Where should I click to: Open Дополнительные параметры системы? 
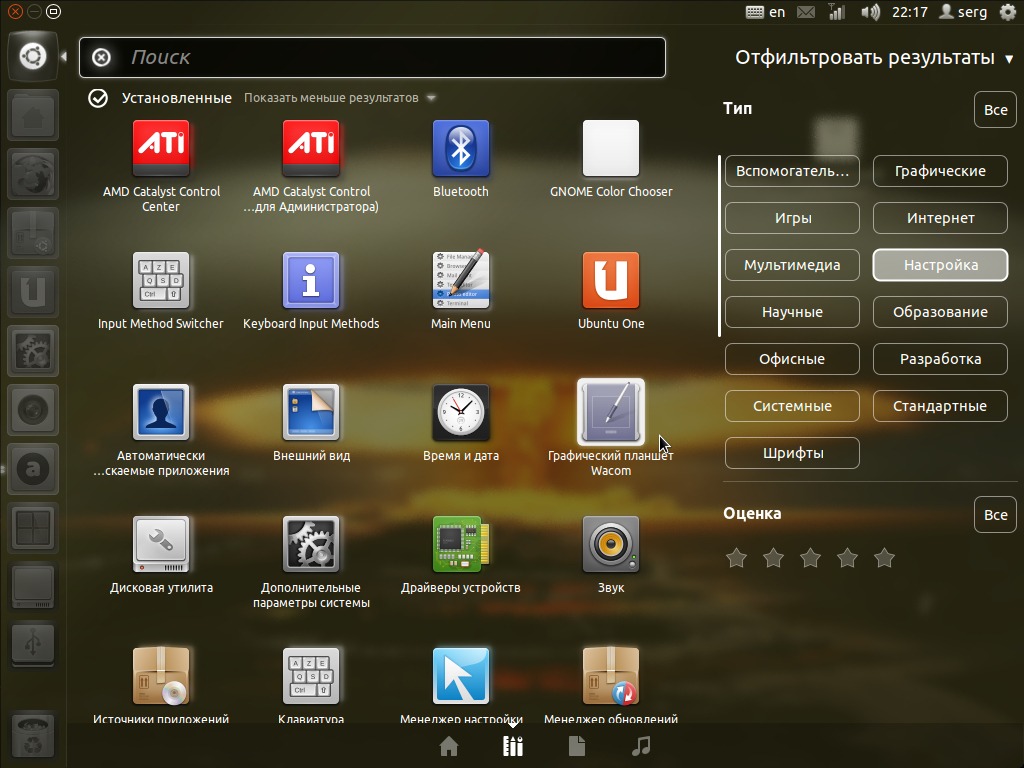click(311, 545)
